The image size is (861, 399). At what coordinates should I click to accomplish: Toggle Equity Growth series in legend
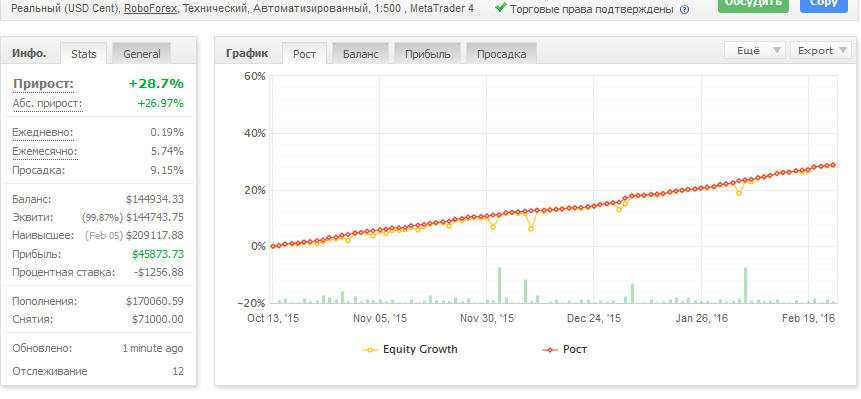click(x=410, y=349)
